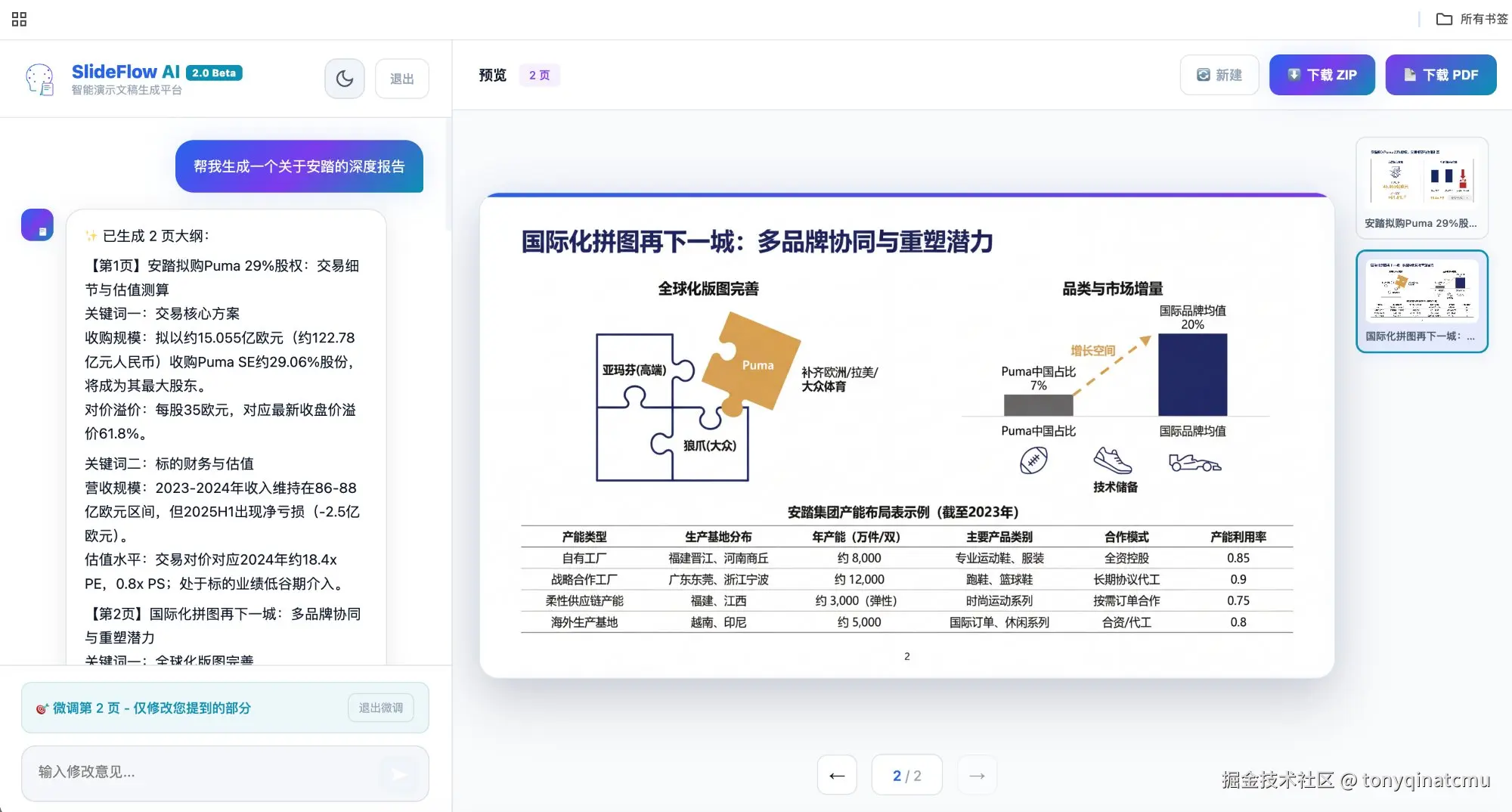The image size is (1512, 812).
Task: Toggle dark mode with the moon button
Action: click(x=345, y=79)
